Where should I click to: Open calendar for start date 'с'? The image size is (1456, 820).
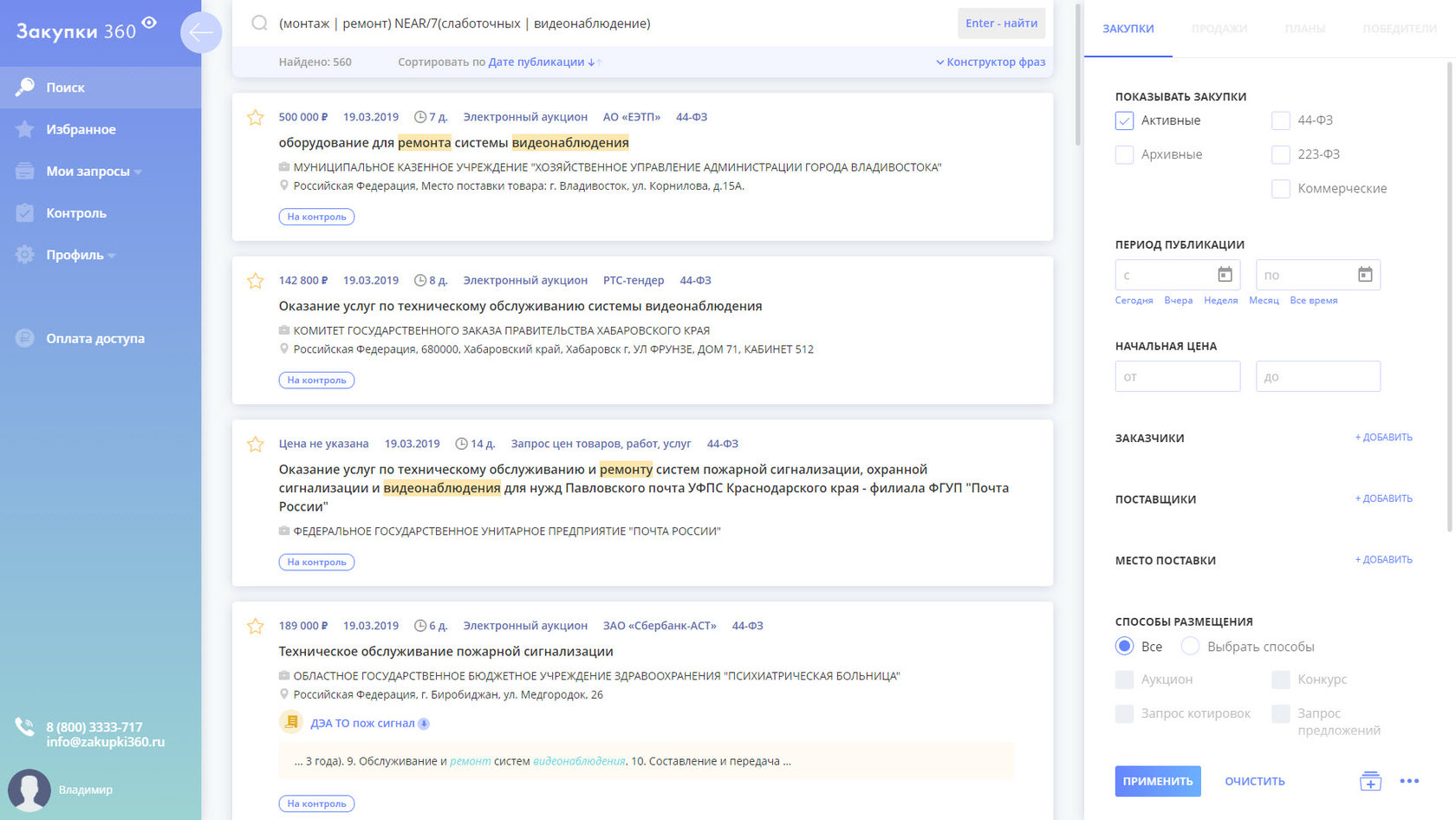[1225, 275]
